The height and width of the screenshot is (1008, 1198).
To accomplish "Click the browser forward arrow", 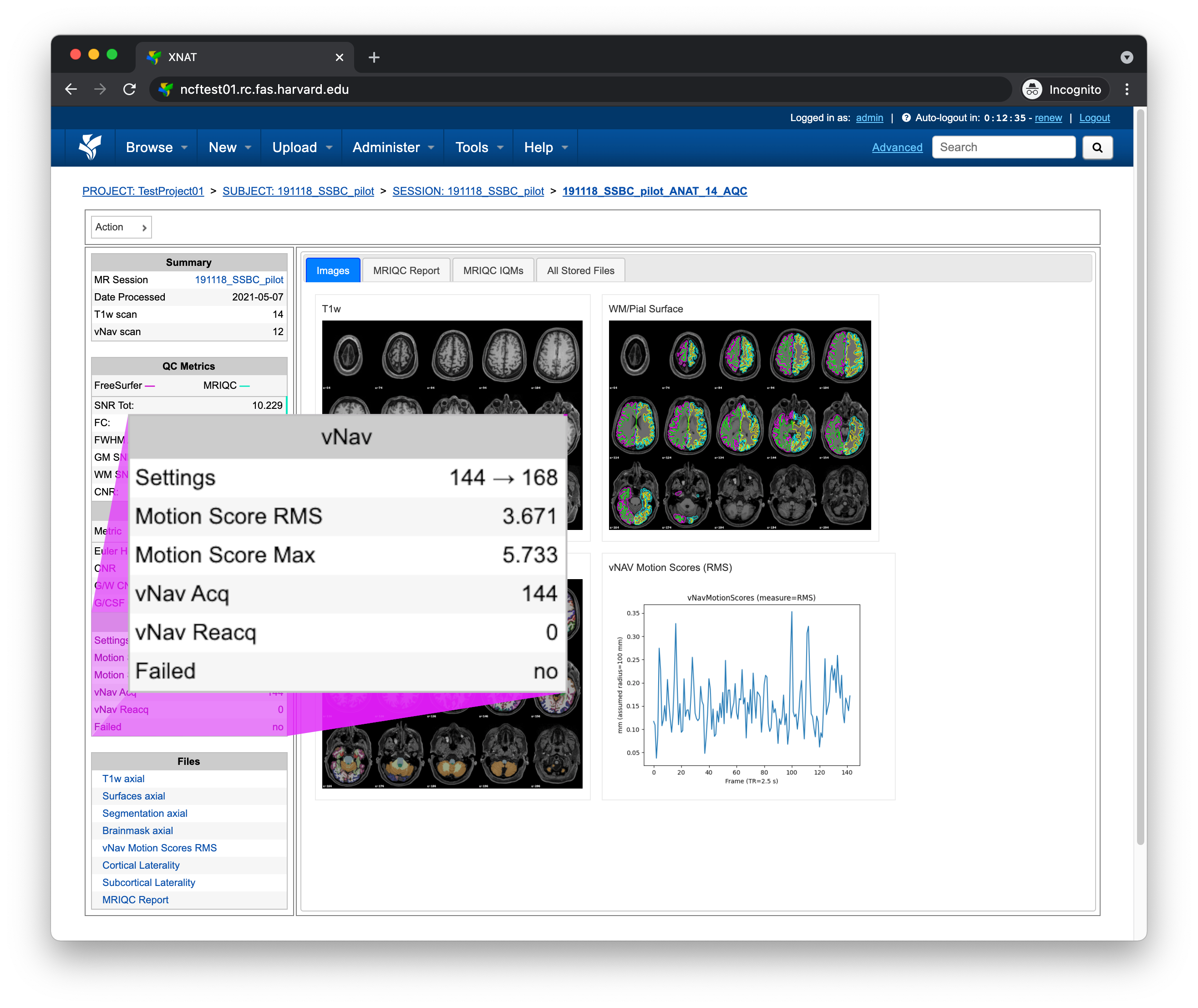I will (x=100, y=89).
